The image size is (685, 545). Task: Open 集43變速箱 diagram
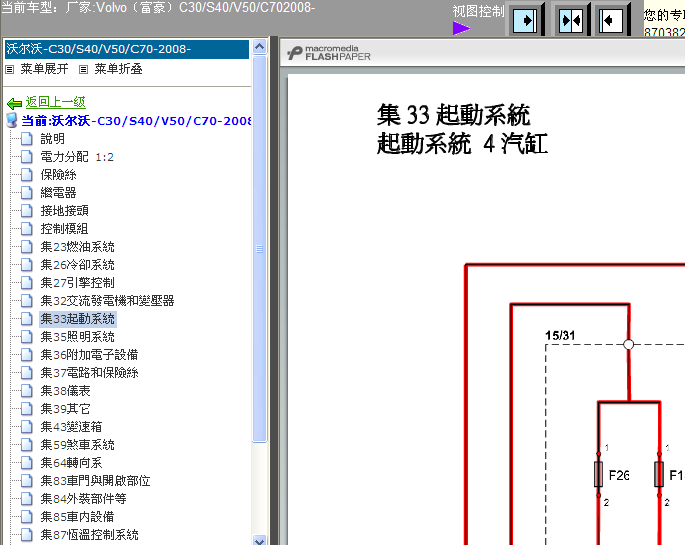coord(71,427)
